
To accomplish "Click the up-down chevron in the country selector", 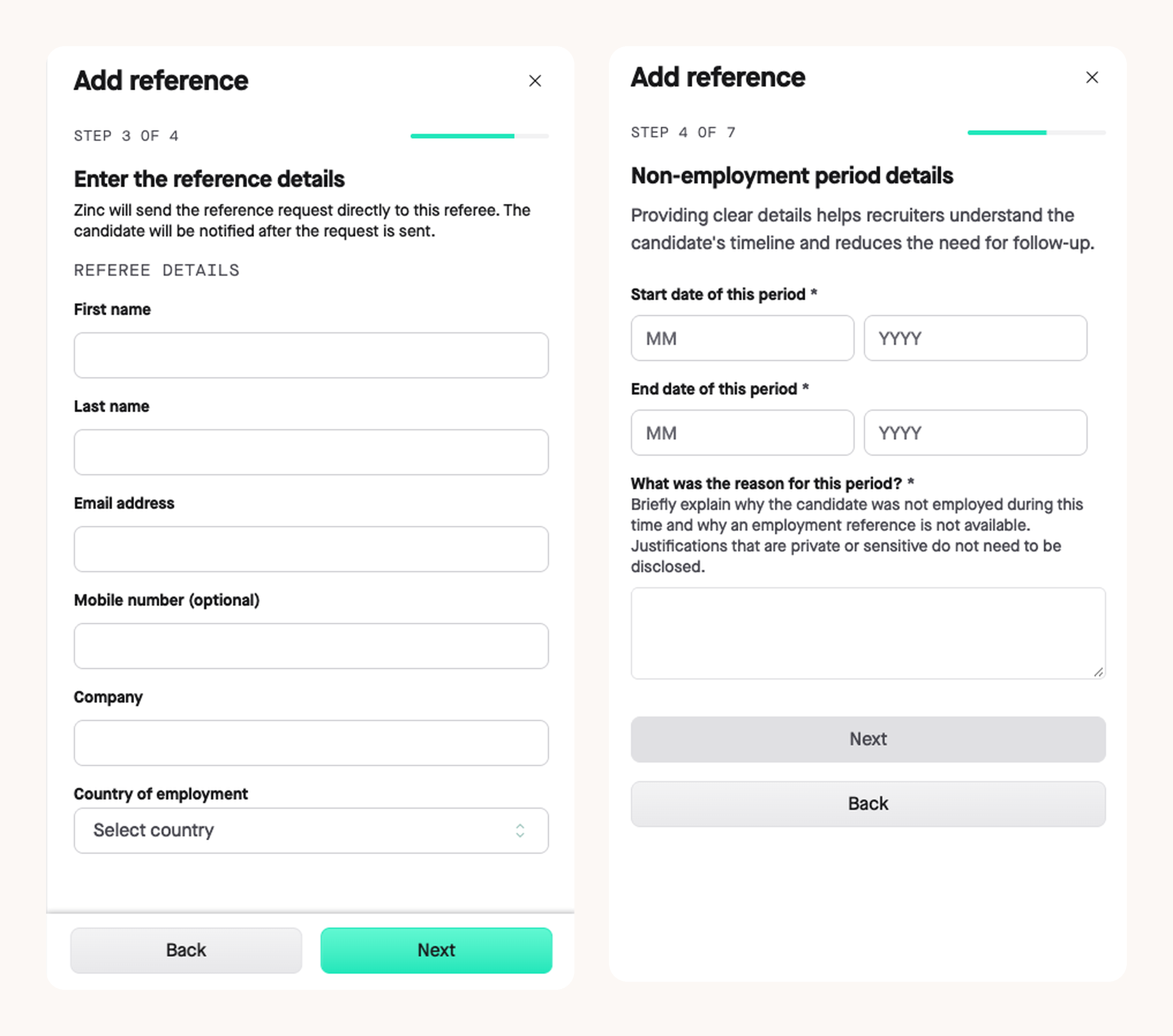I will coord(519,830).
